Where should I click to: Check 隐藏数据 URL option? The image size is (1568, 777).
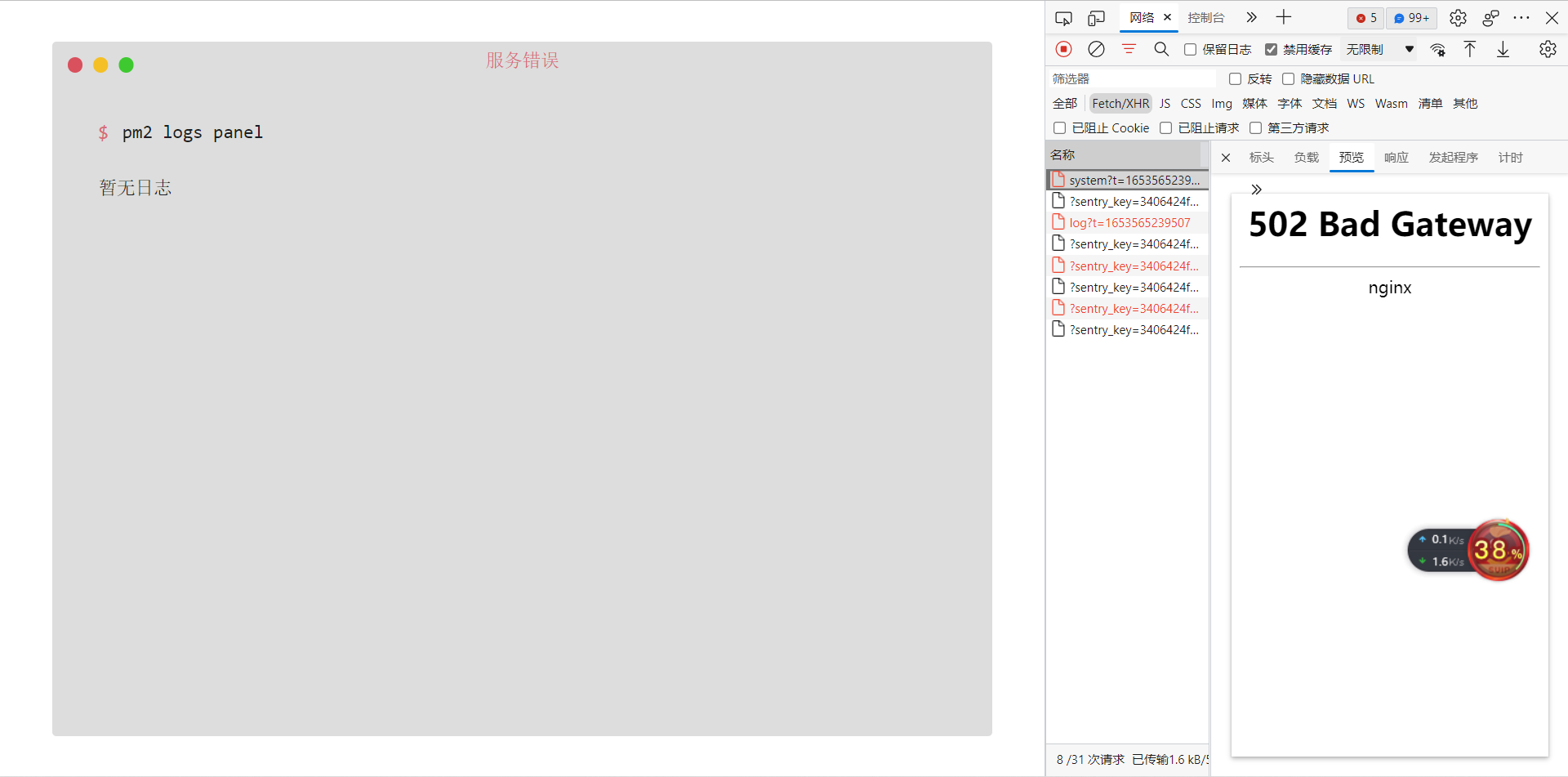pos(1288,79)
